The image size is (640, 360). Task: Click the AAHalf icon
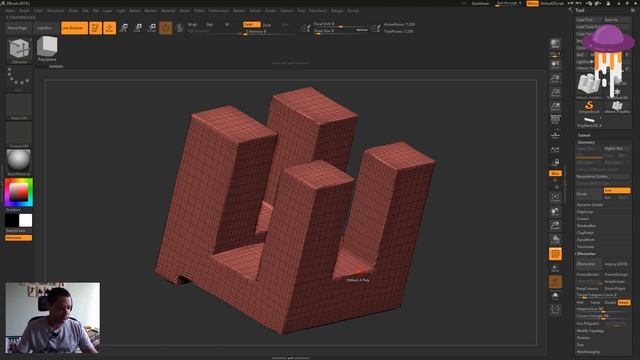coord(555,107)
